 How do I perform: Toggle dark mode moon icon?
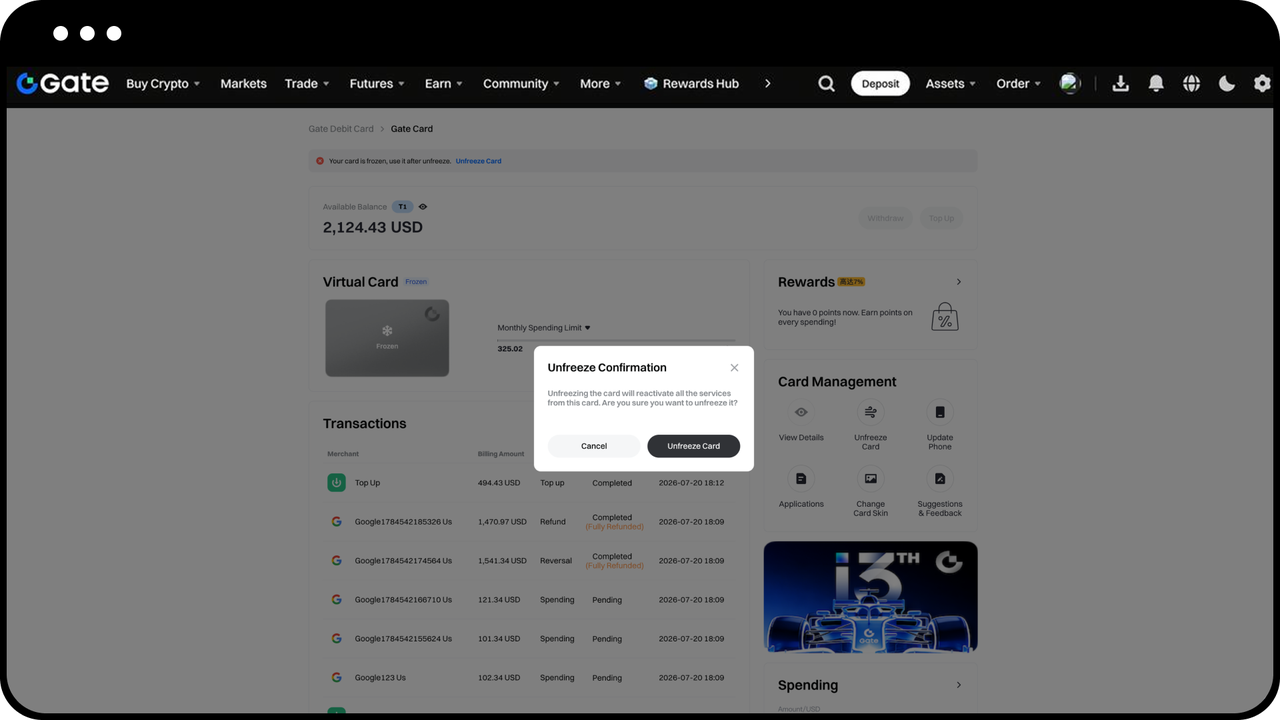click(1227, 84)
